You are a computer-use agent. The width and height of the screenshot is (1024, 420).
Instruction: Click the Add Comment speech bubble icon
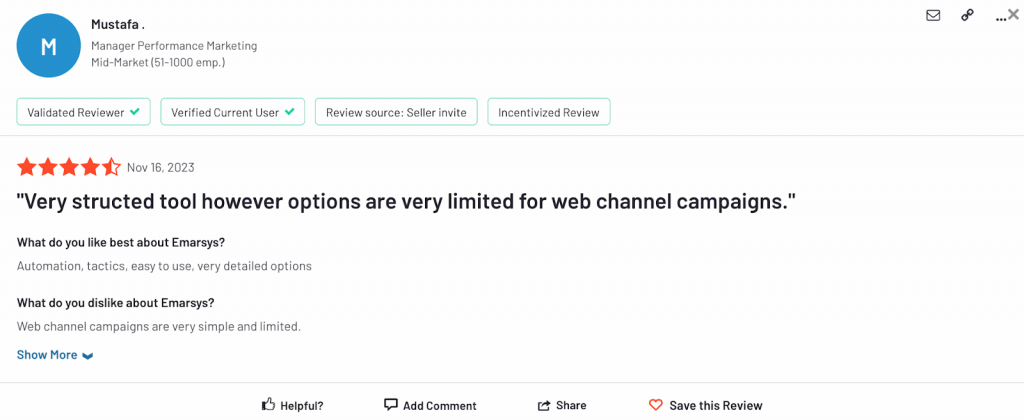click(390, 405)
